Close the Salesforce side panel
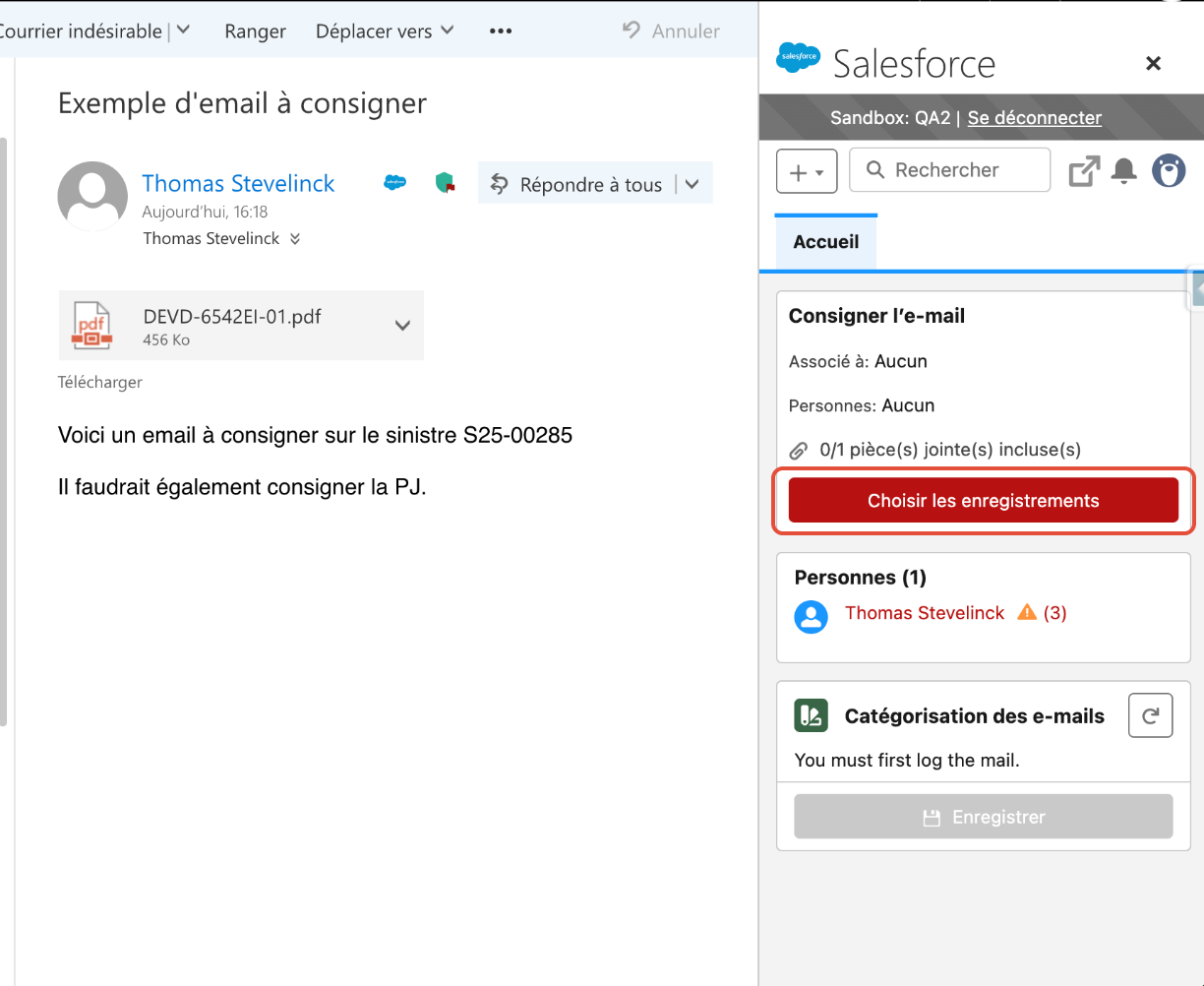 pos(1154,63)
